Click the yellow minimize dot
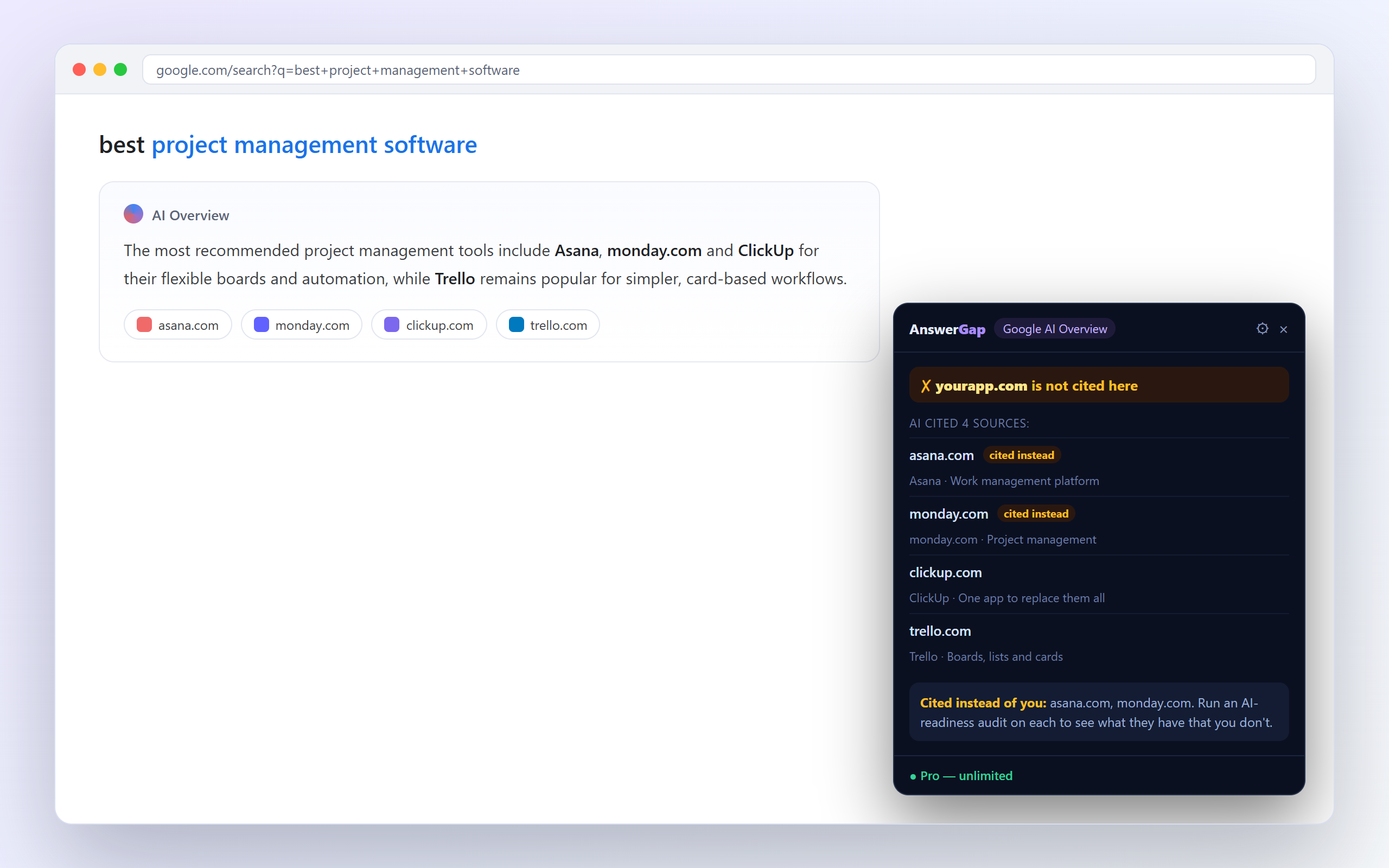 100,69
